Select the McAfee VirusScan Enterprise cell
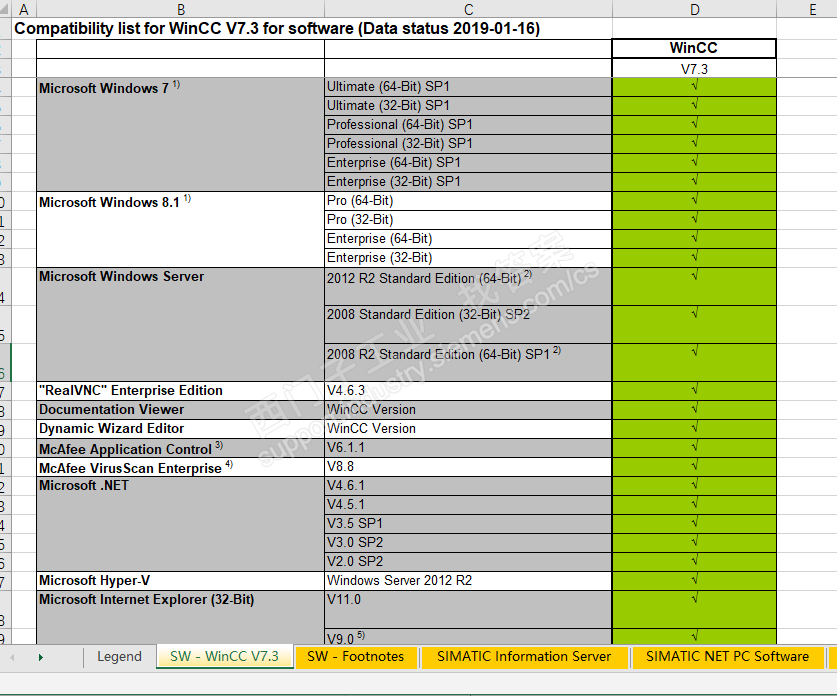Viewport: 837px width, 696px height. [x=180, y=467]
